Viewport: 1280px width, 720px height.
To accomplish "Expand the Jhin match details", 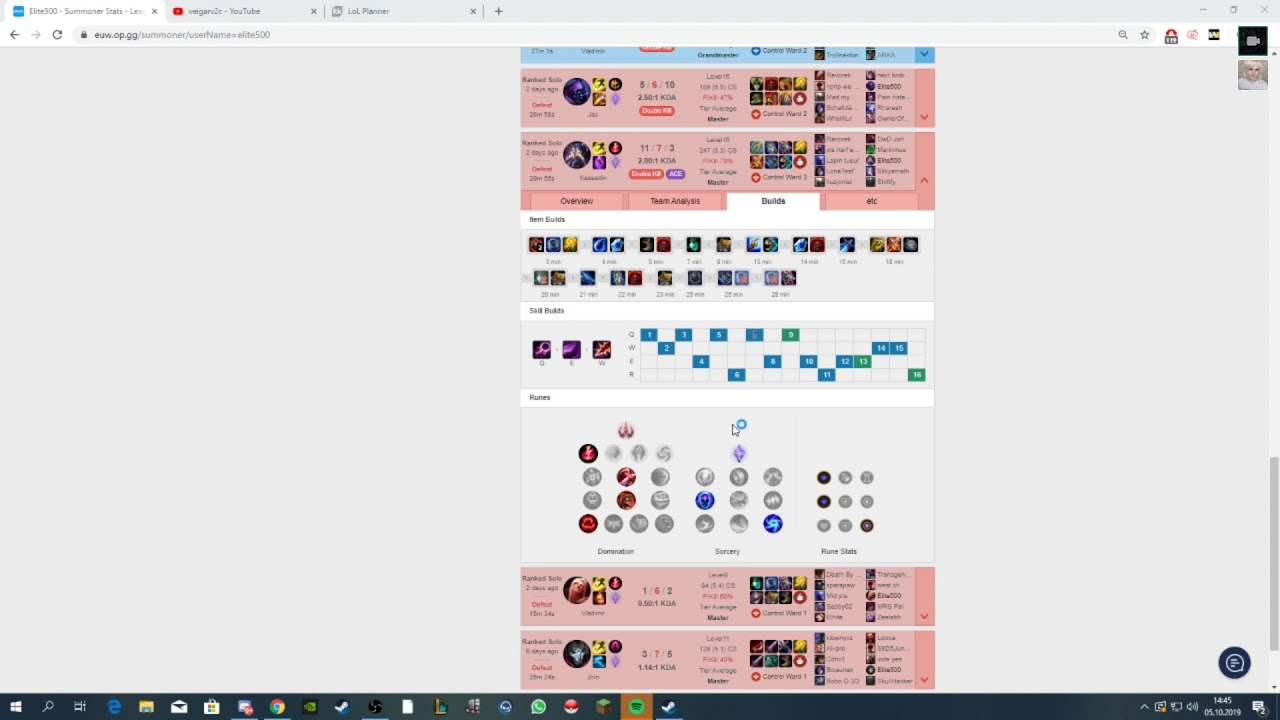I will click(924, 679).
